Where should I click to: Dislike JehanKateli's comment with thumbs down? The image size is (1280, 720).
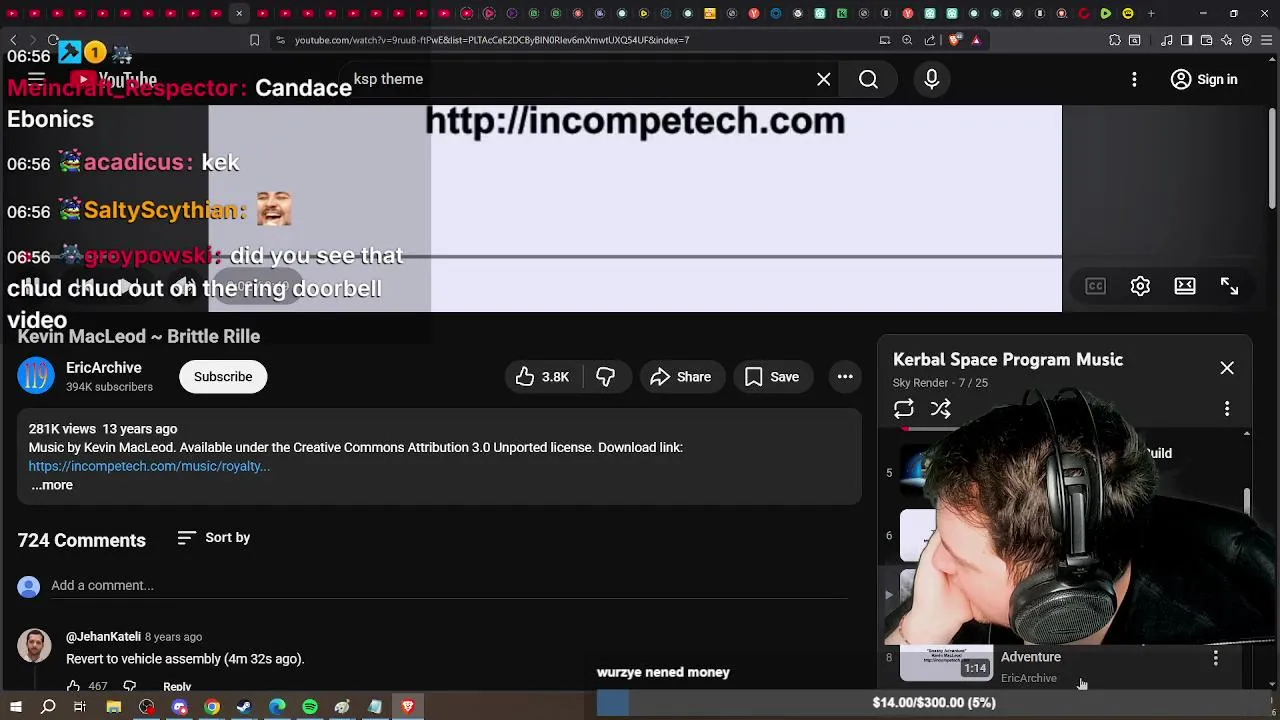129,686
